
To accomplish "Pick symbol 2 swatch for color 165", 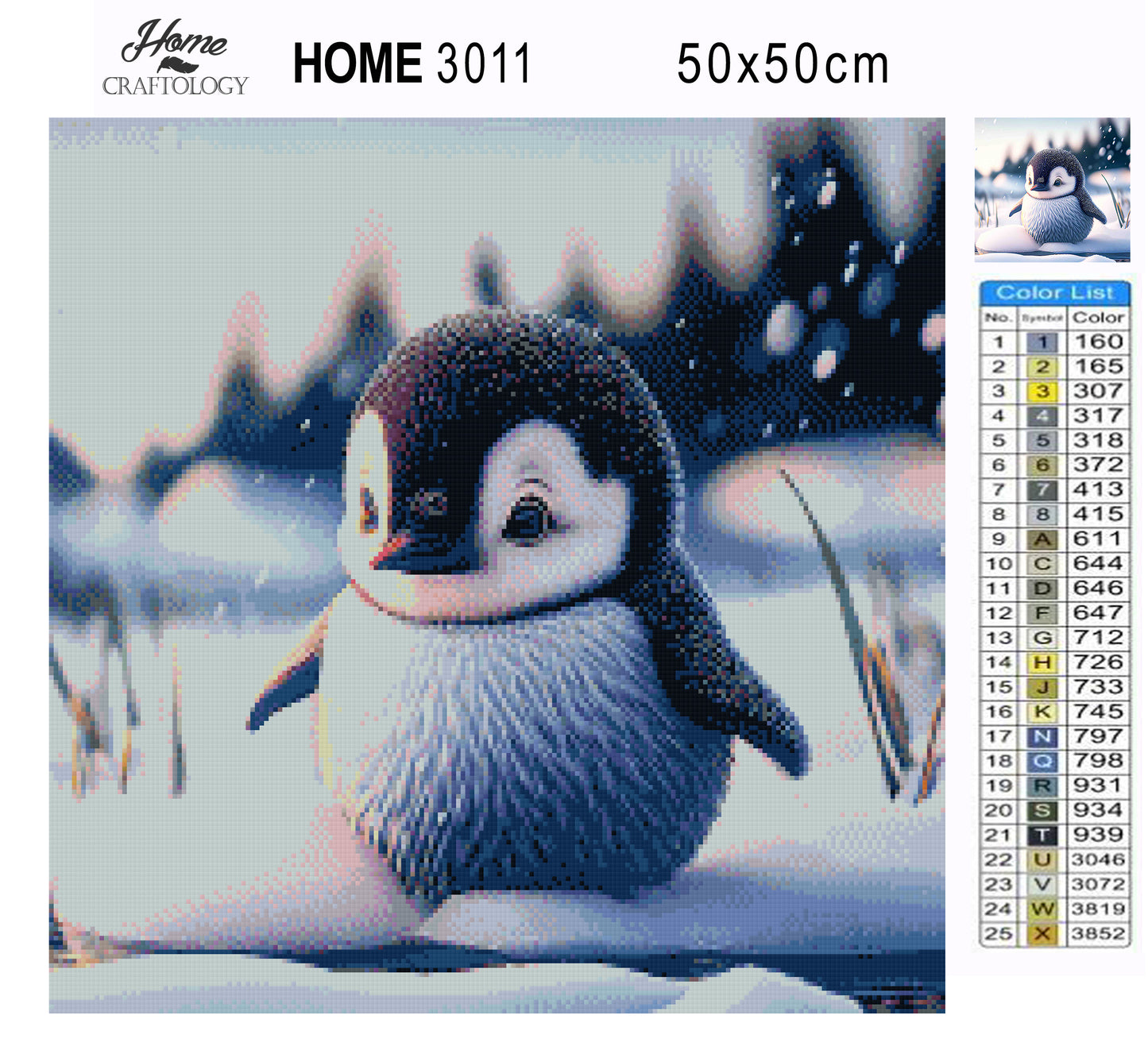I will (1042, 367).
